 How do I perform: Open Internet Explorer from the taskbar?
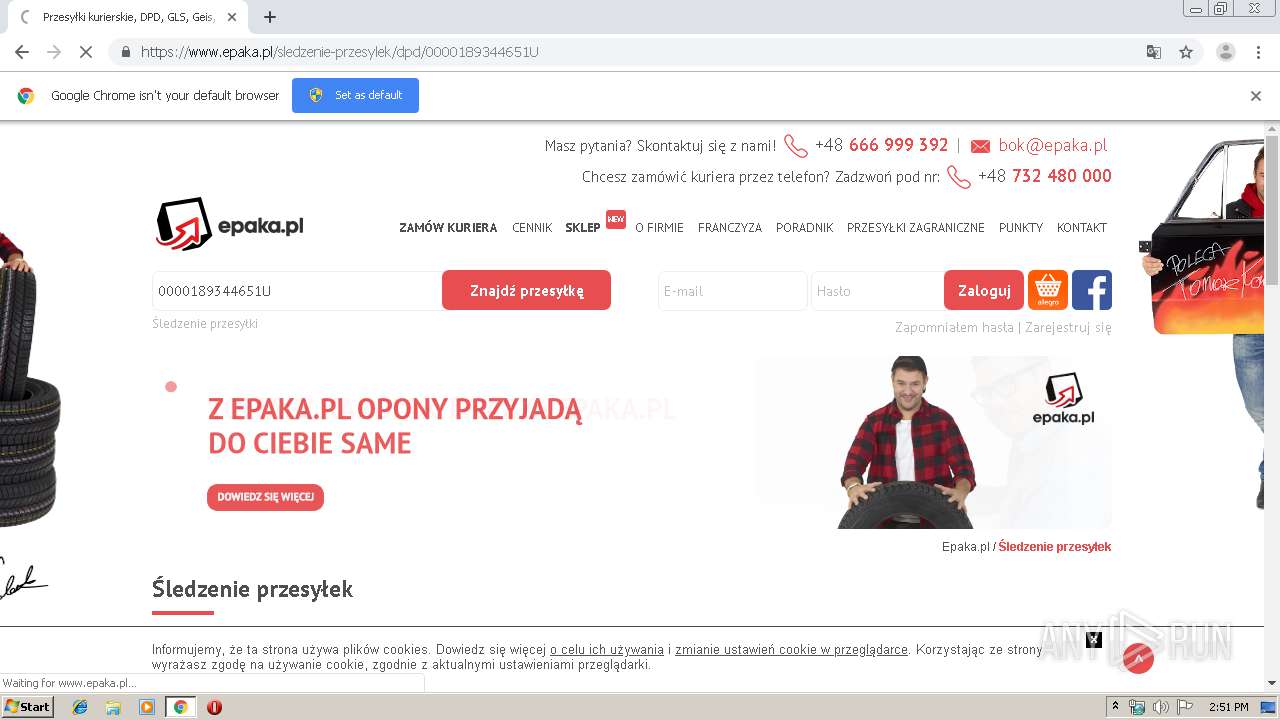[x=80, y=707]
